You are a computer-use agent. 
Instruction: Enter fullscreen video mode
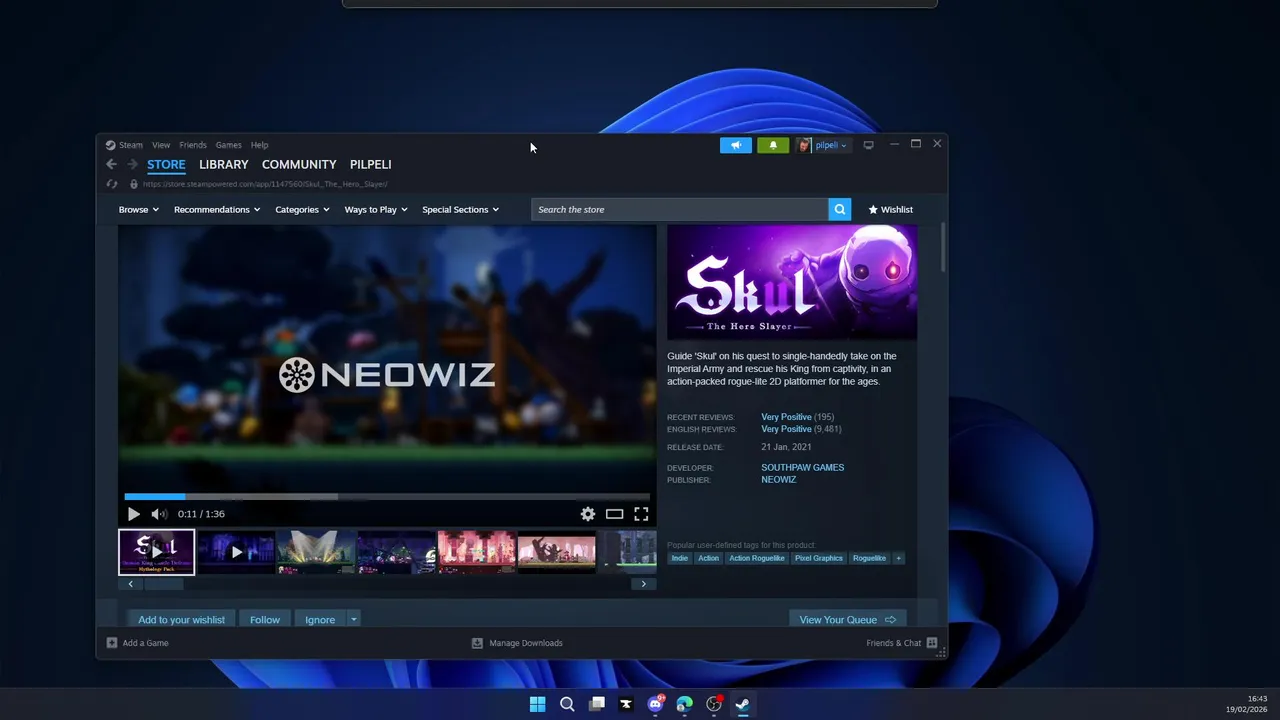(x=641, y=514)
